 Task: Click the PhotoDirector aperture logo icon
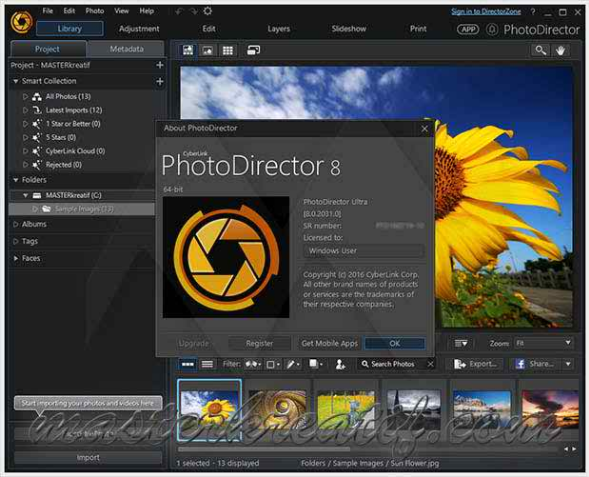21,22
